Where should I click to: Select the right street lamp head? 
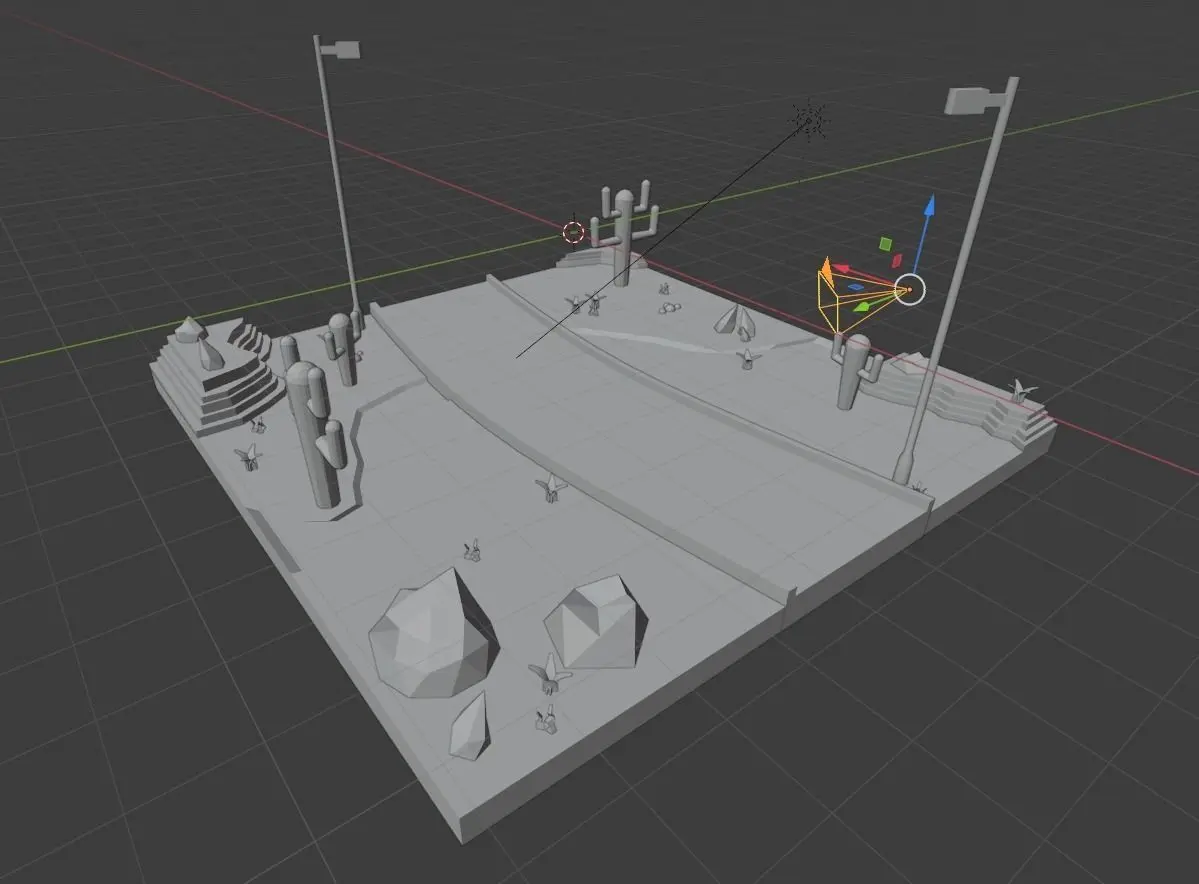click(x=968, y=100)
